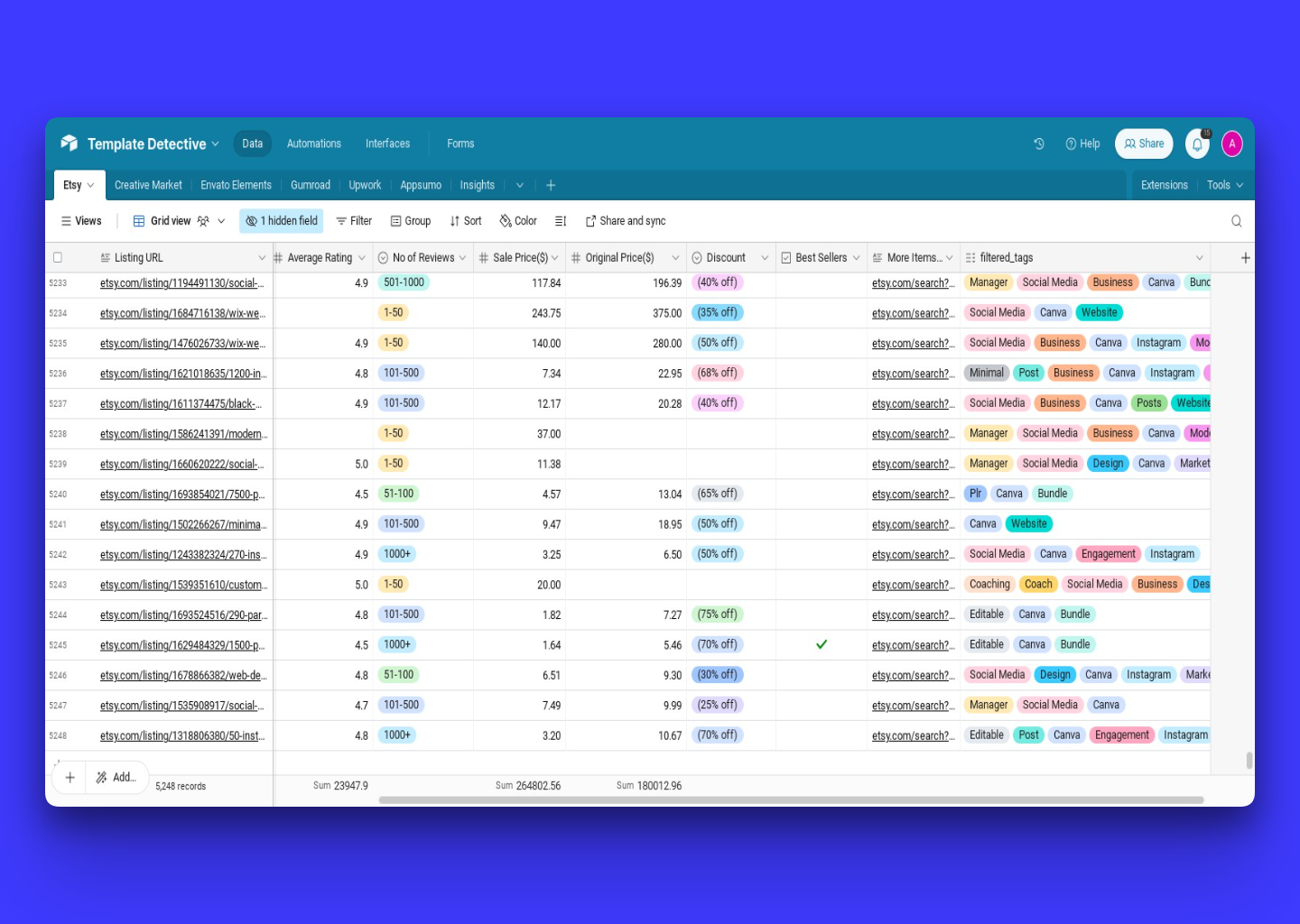Open Average Rating column menu
The image size is (1300, 924).
pos(362,258)
